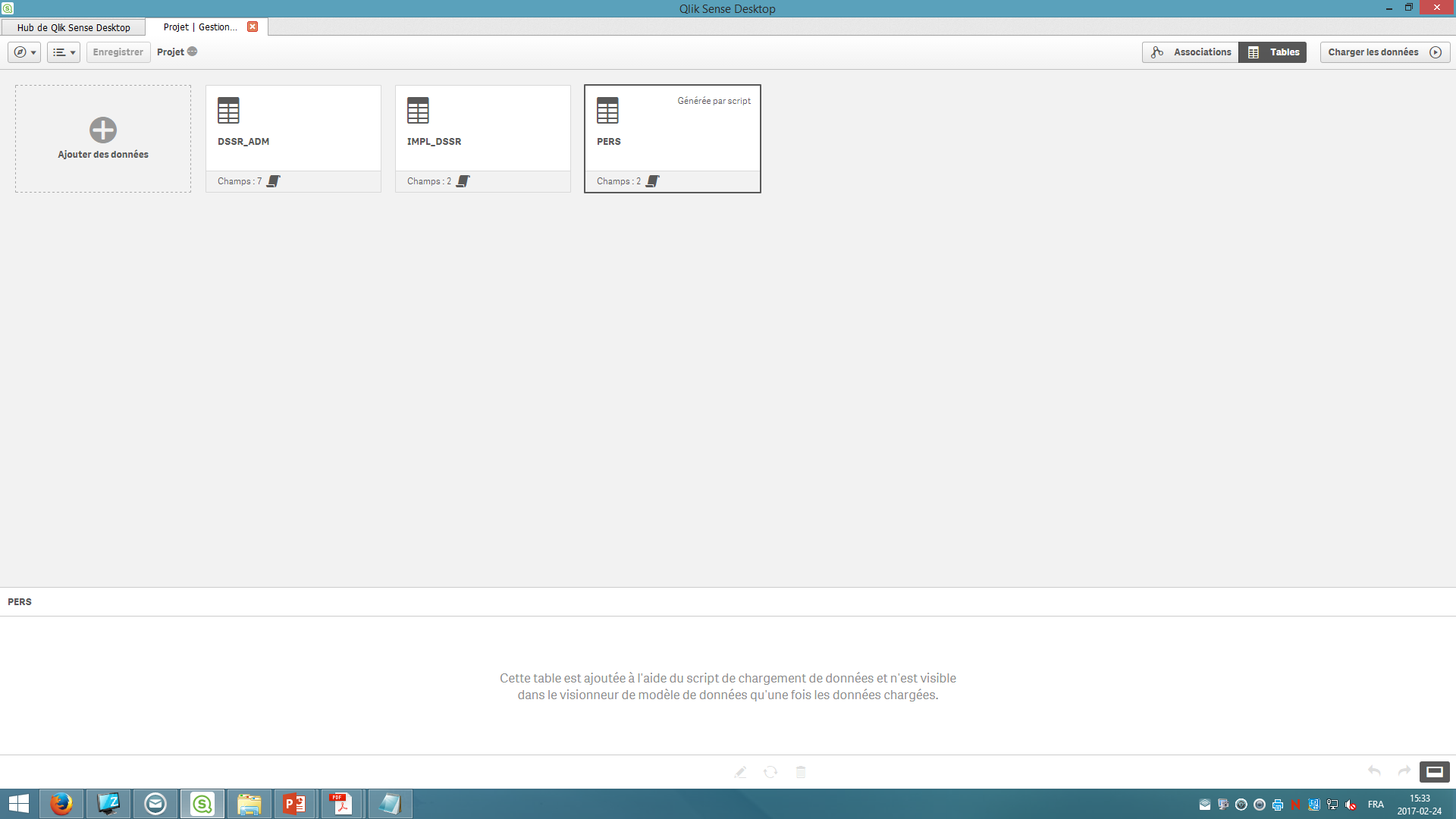1456x819 pixels.
Task: Open Firefox from the taskbar
Action: pos(61,804)
